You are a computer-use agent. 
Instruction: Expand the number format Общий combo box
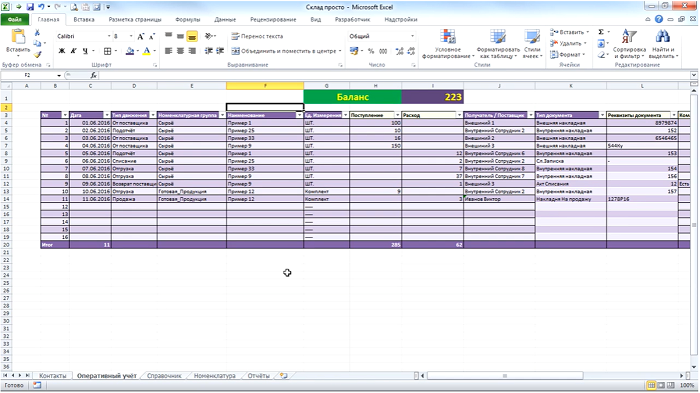coord(412,36)
